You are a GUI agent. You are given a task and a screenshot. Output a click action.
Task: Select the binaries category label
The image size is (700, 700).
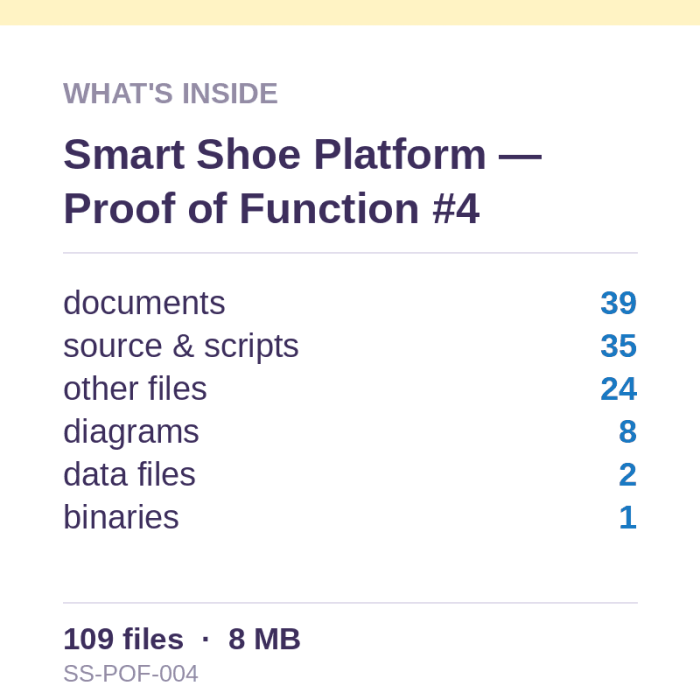tap(121, 517)
